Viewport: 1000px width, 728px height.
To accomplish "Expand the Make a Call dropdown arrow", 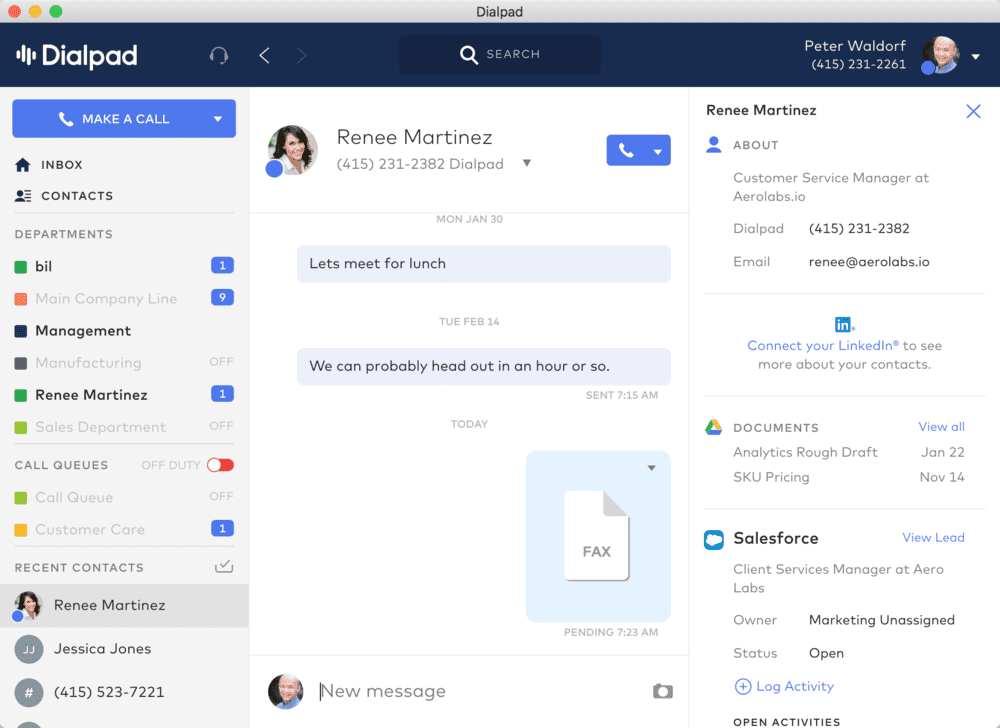I will click(218, 119).
